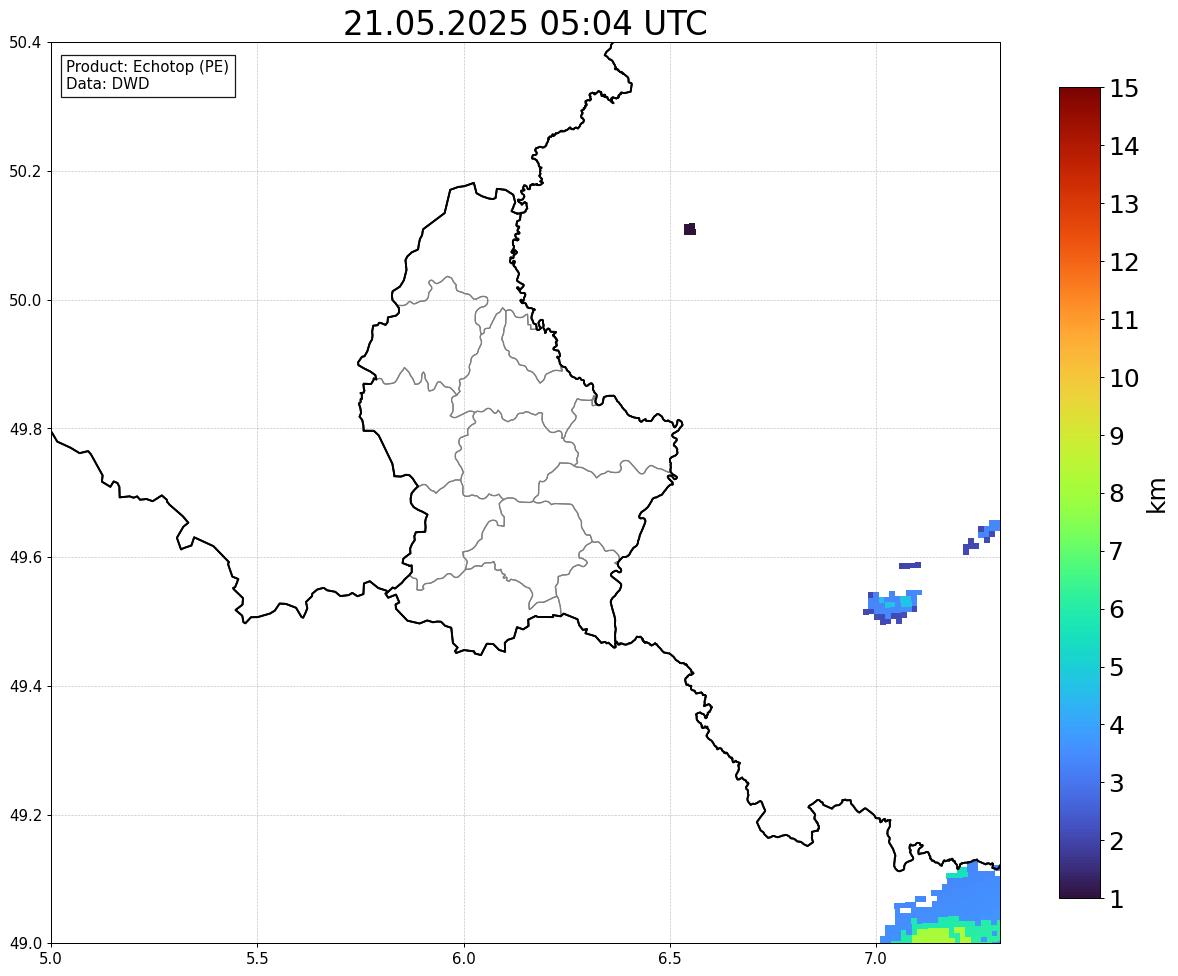Click the colorbar tick value 6

tap(1117, 609)
